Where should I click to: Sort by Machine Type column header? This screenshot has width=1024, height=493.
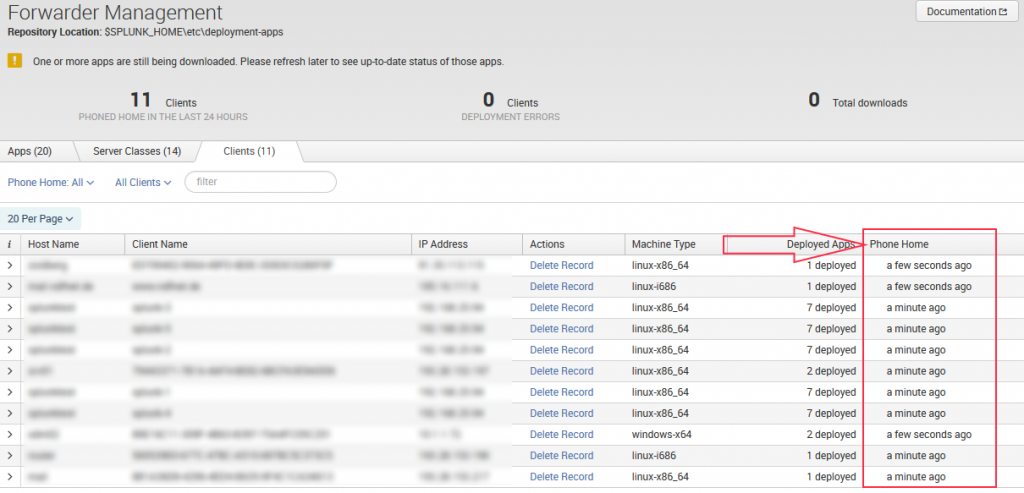[x=664, y=244]
